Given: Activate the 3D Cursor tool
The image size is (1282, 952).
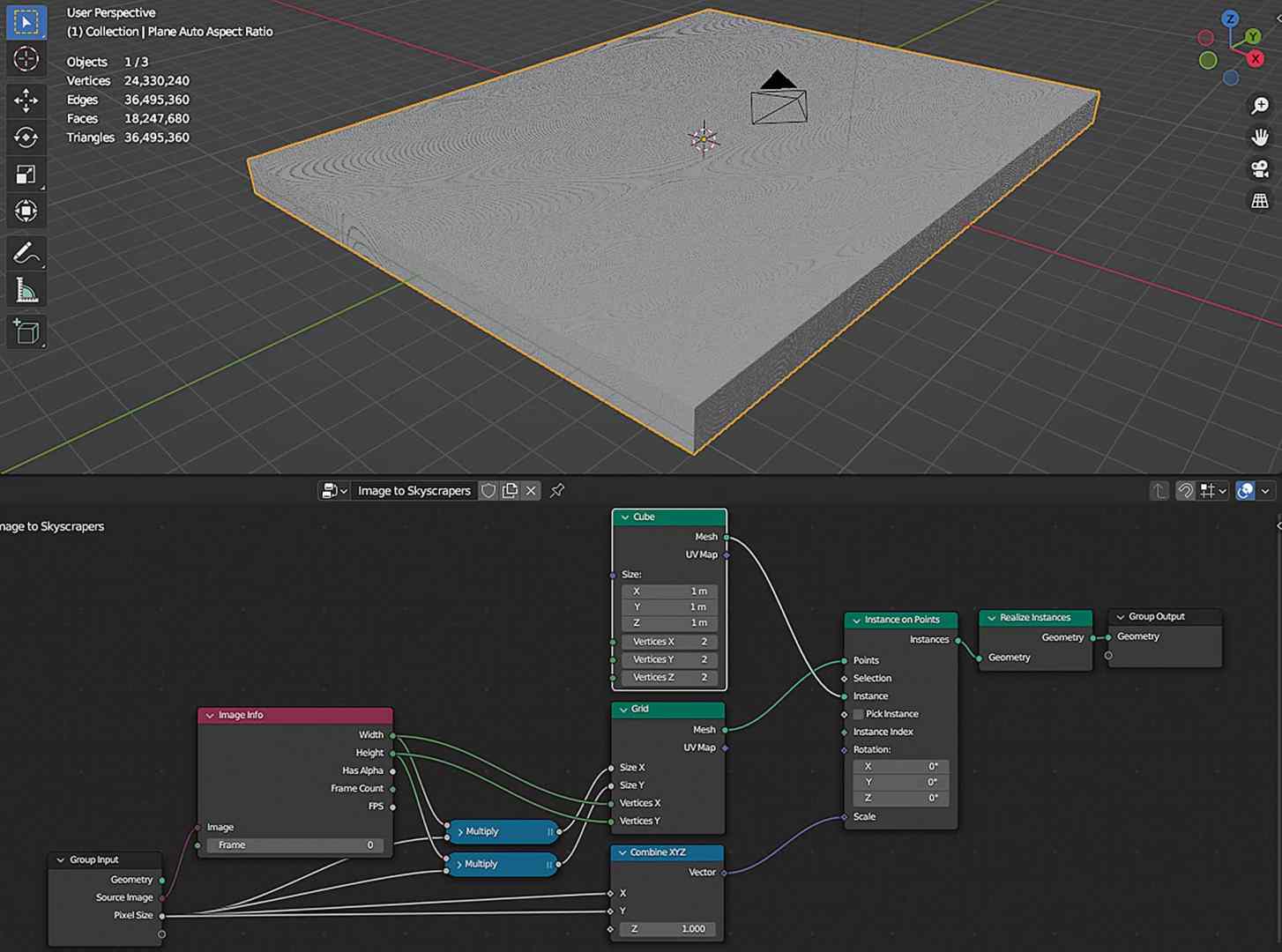Looking at the screenshot, I should (x=26, y=59).
